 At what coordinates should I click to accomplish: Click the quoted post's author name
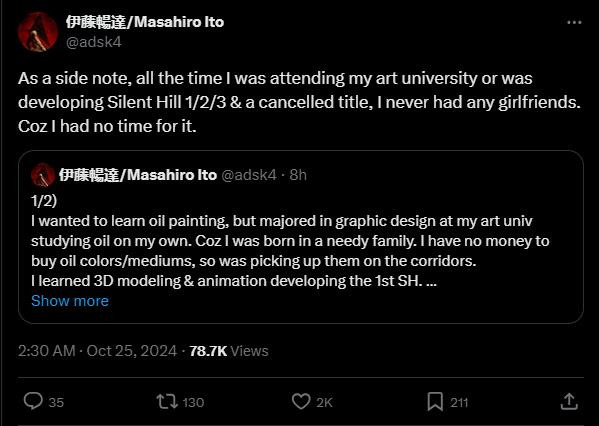138,175
